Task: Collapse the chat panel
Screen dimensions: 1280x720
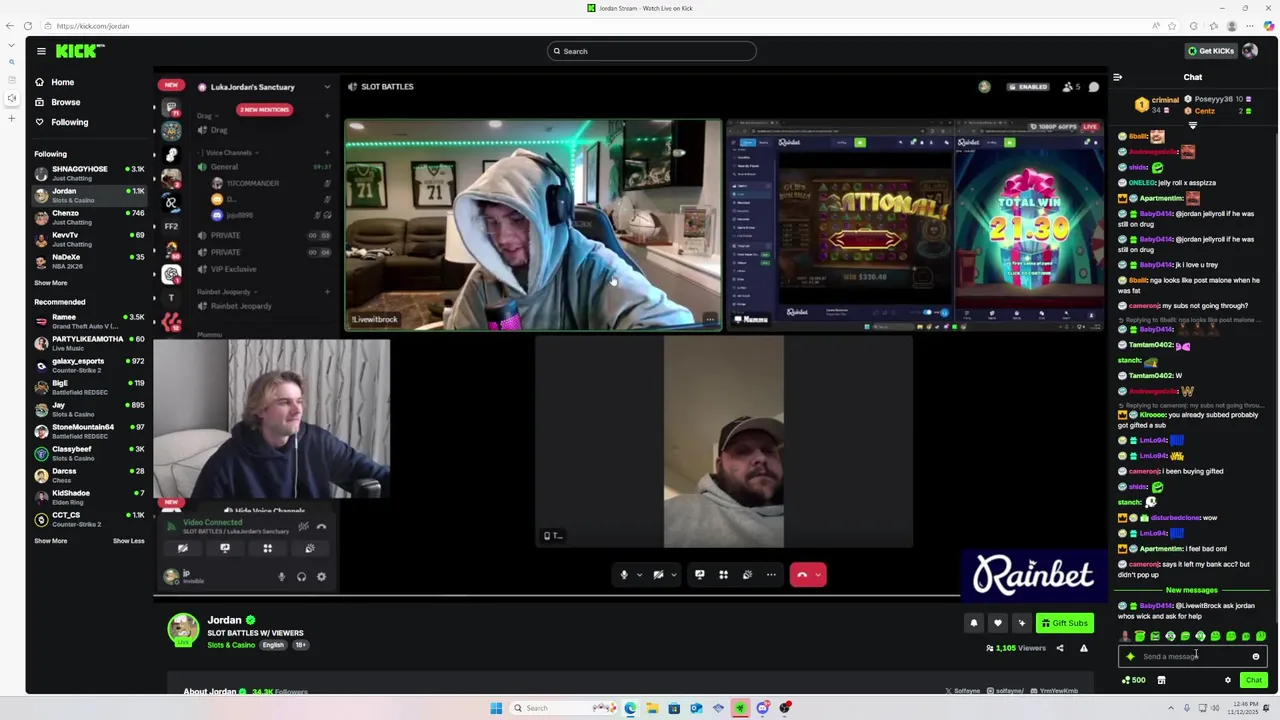Action: (1117, 77)
